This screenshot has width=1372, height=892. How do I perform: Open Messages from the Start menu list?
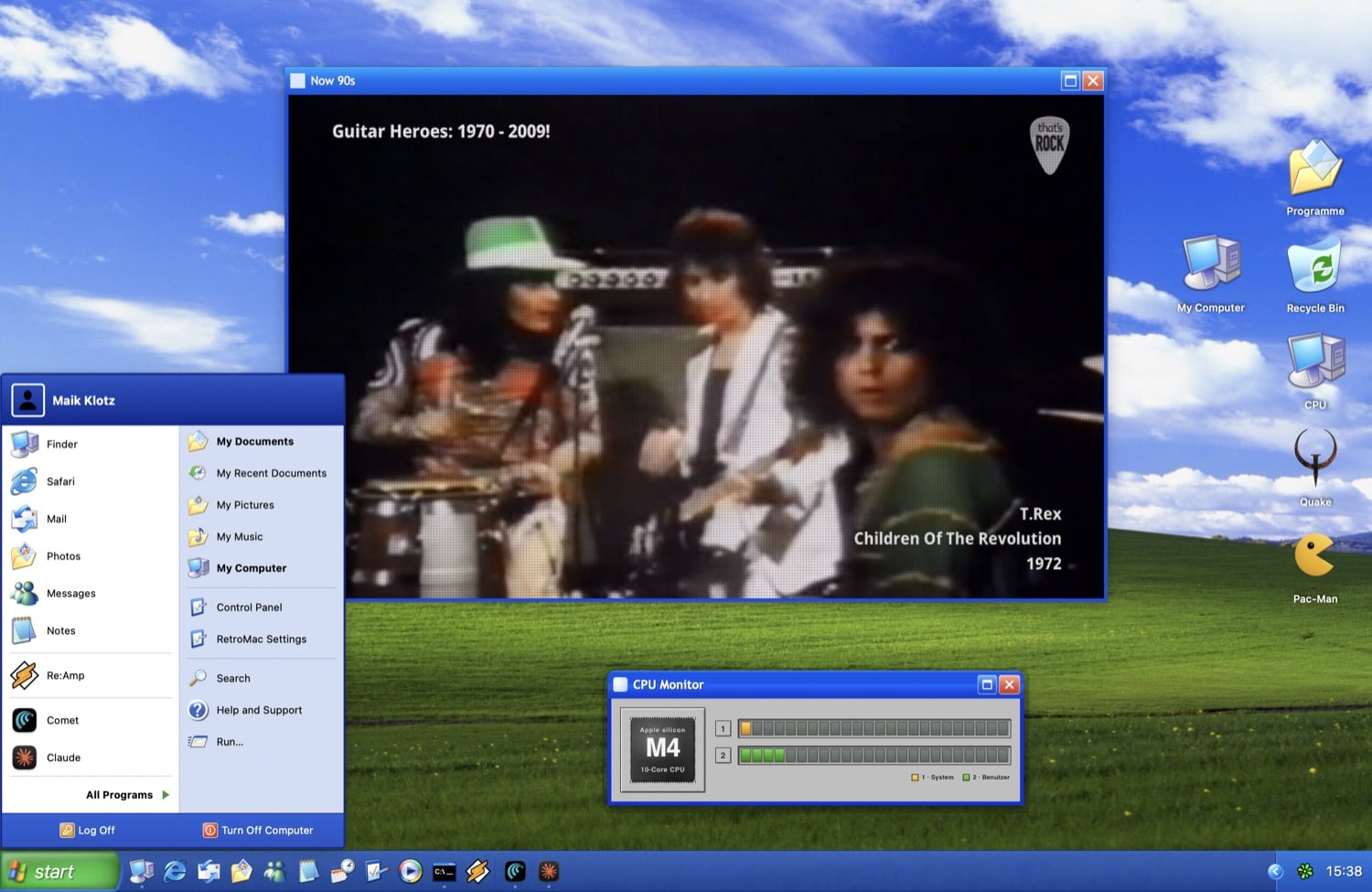click(90, 593)
